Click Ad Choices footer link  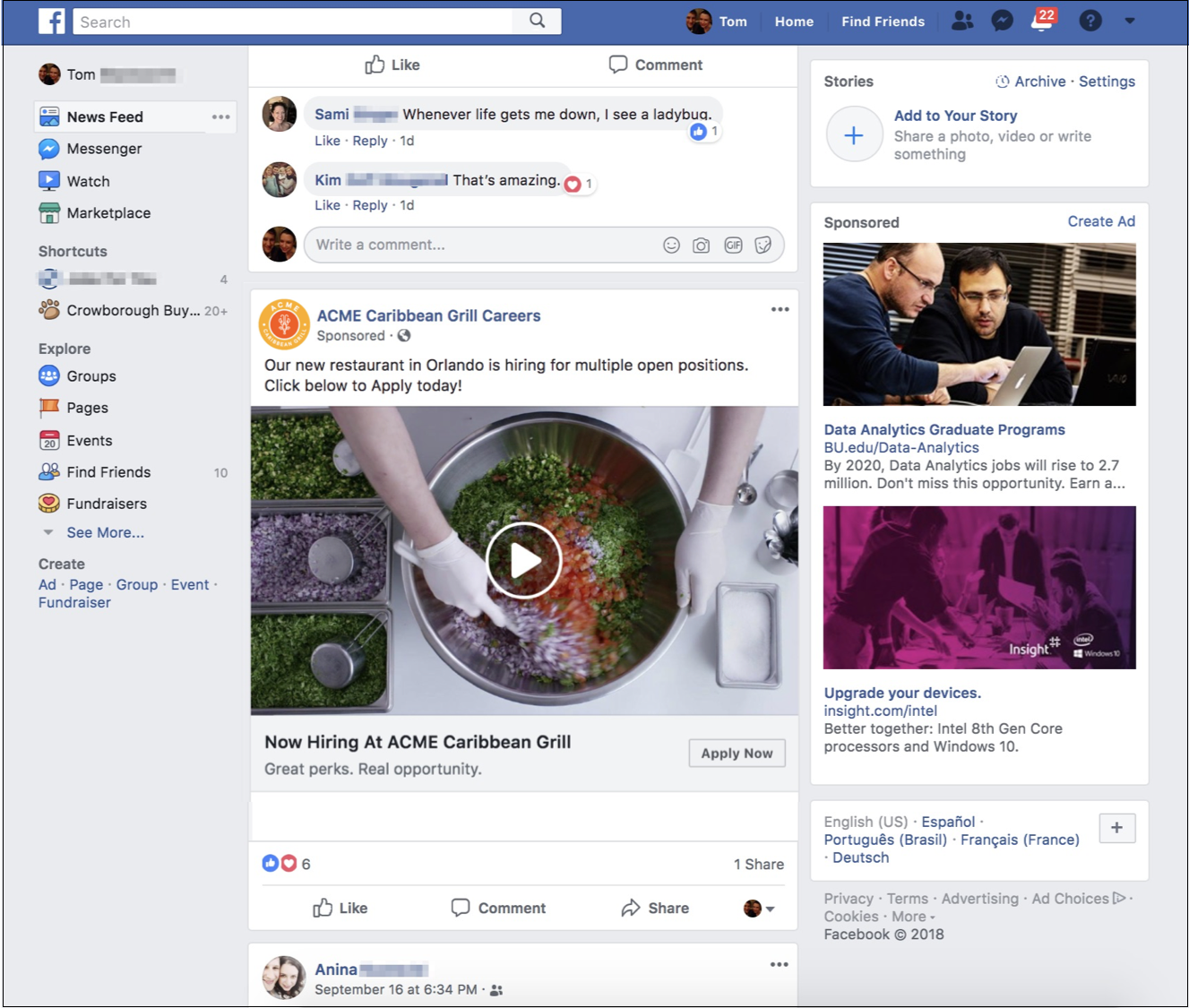pyautogui.click(x=1079, y=899)
